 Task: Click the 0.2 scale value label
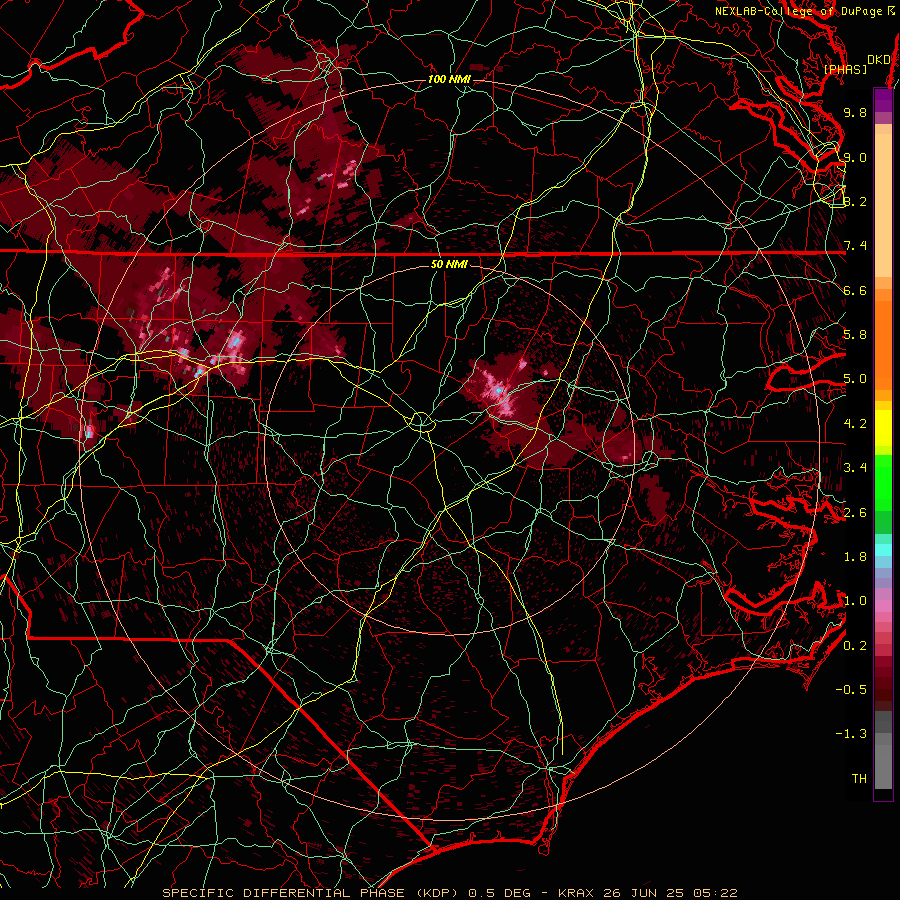[855, 646]
